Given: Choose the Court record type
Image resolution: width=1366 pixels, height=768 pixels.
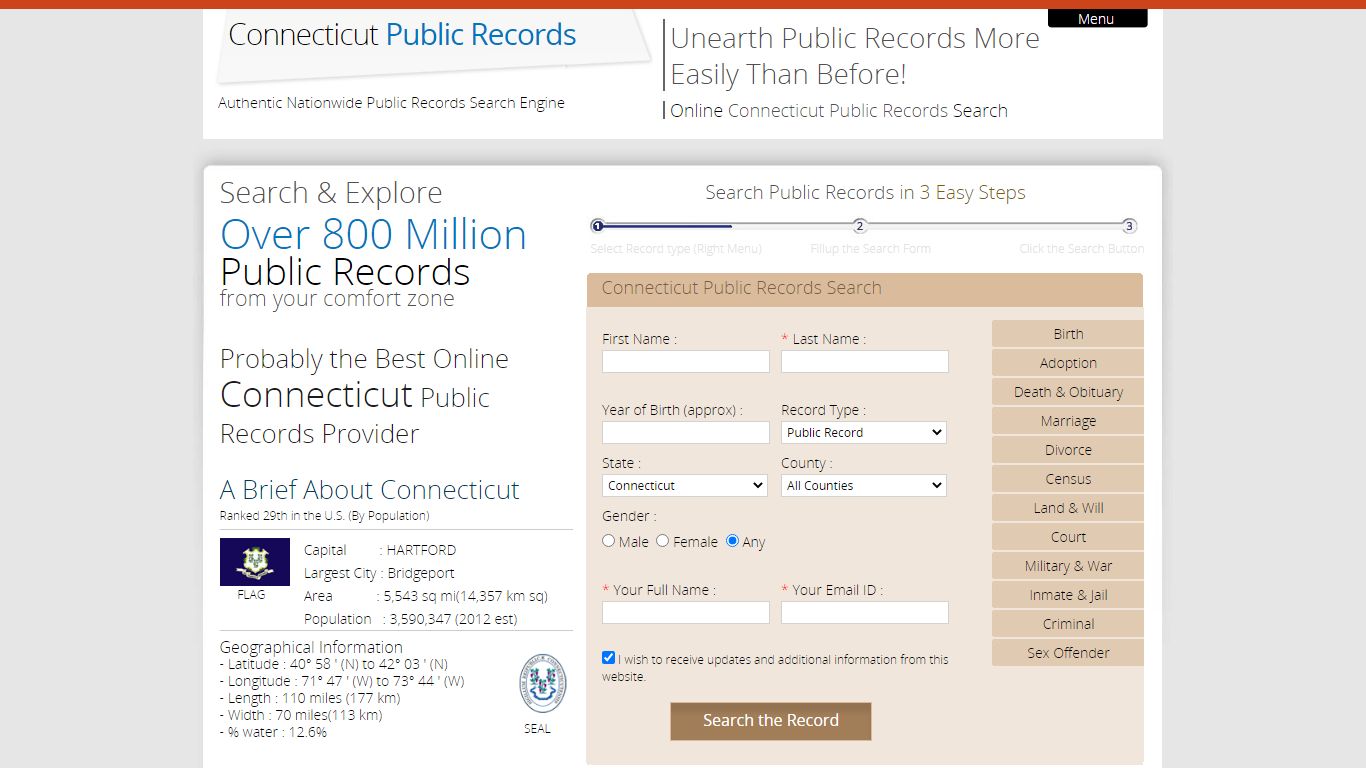Looking at the screenshot, I should click(1068, 537).
